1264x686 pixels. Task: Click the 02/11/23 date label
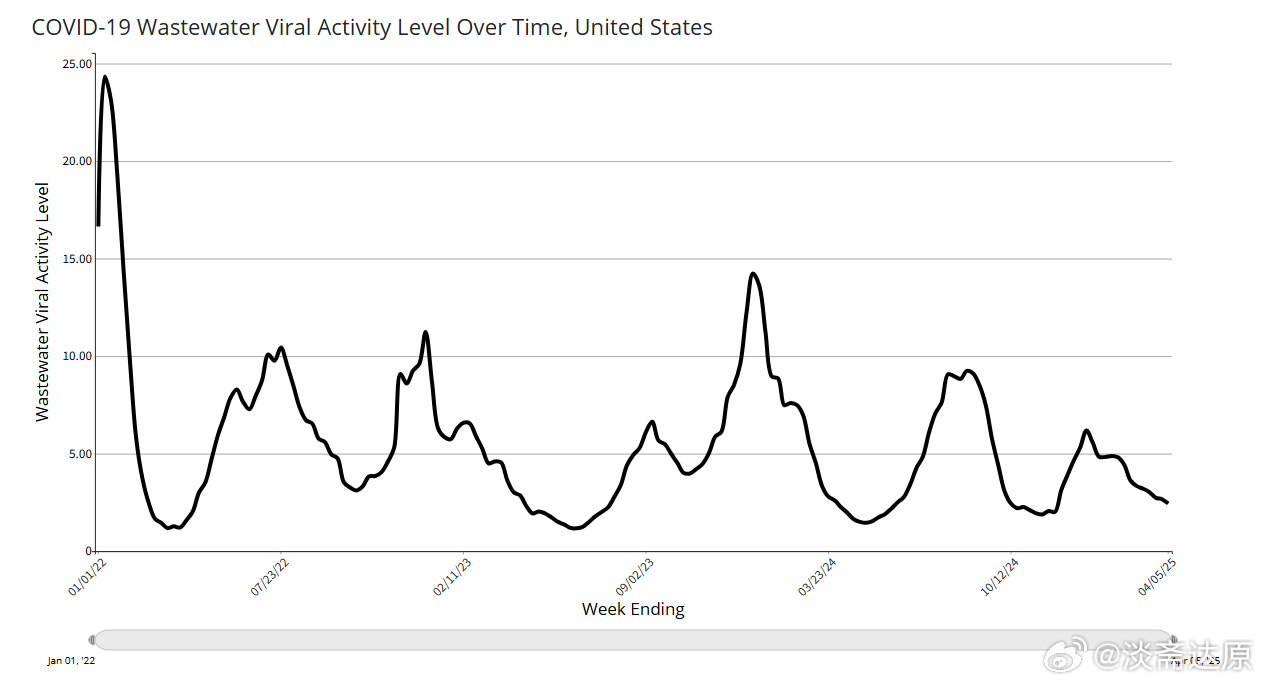pos(451,578)
